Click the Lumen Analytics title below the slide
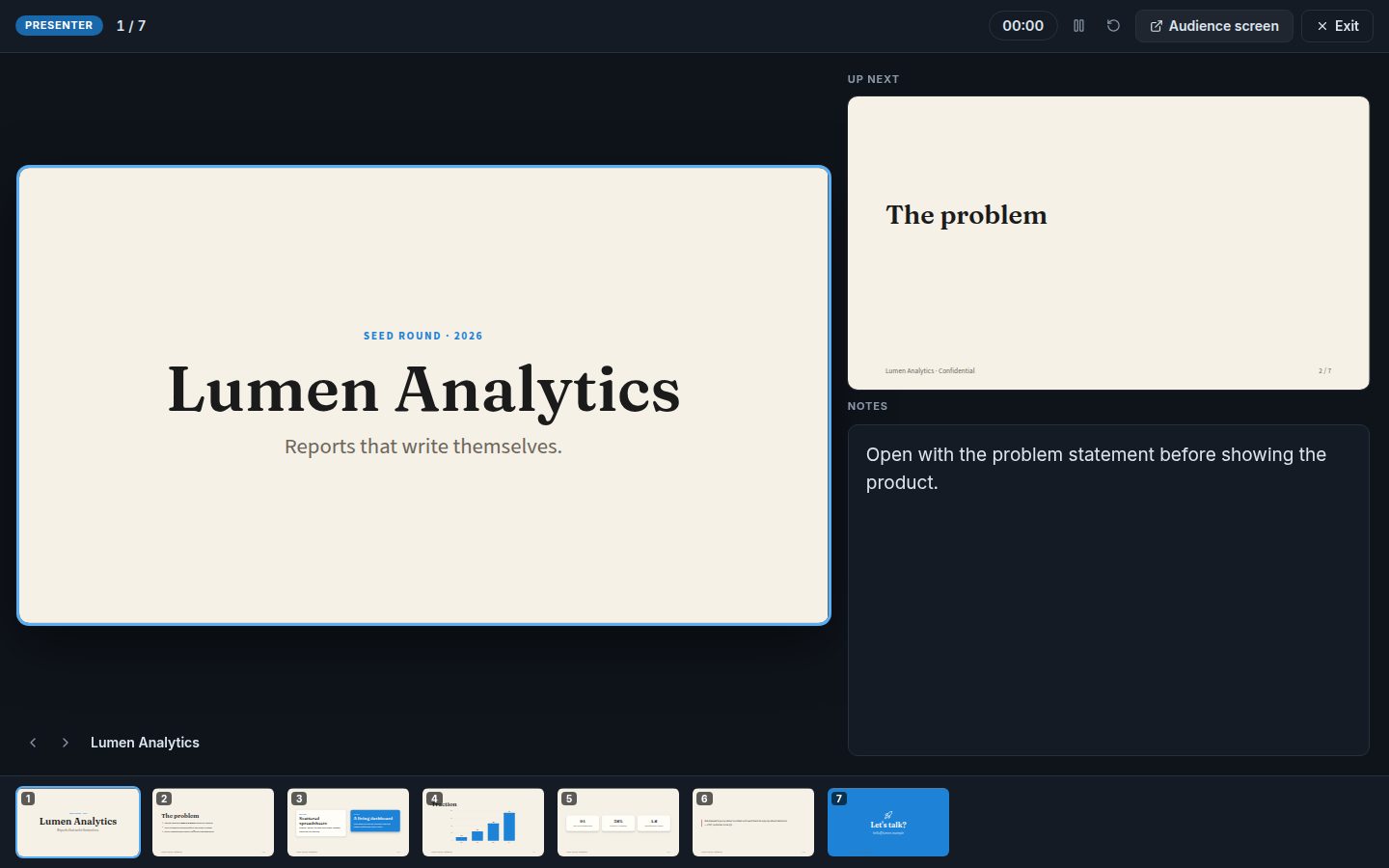This screenshot has height=868, width=1389. (145, 743)
